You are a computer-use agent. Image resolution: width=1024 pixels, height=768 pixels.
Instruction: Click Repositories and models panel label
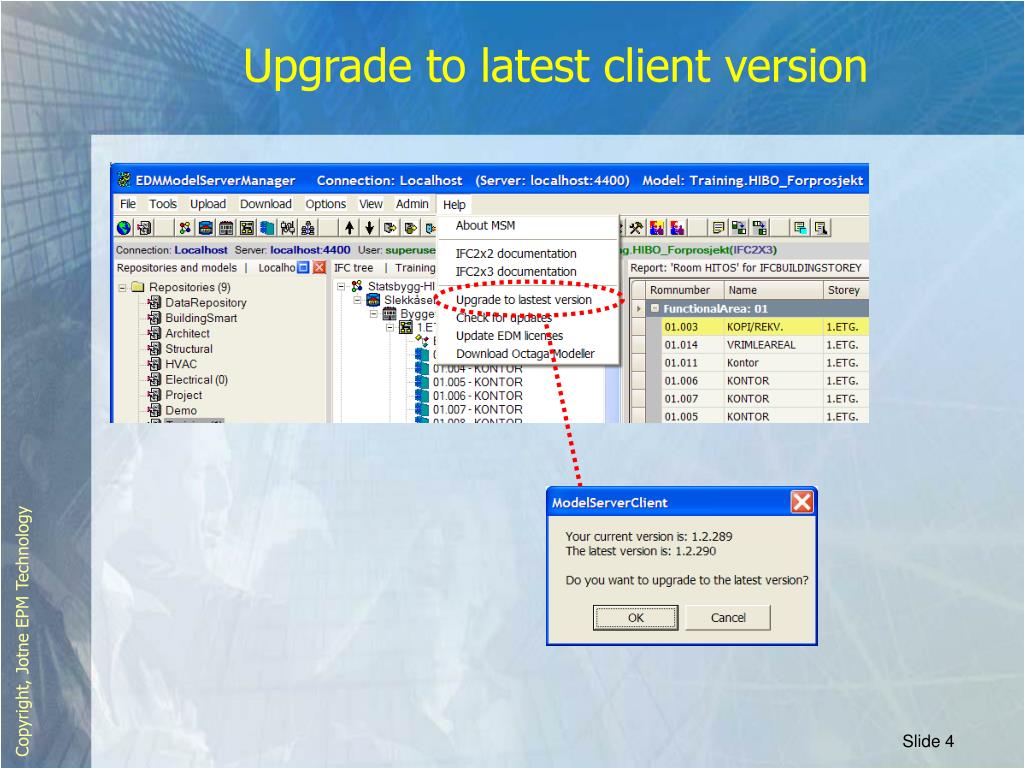[176, 268]
